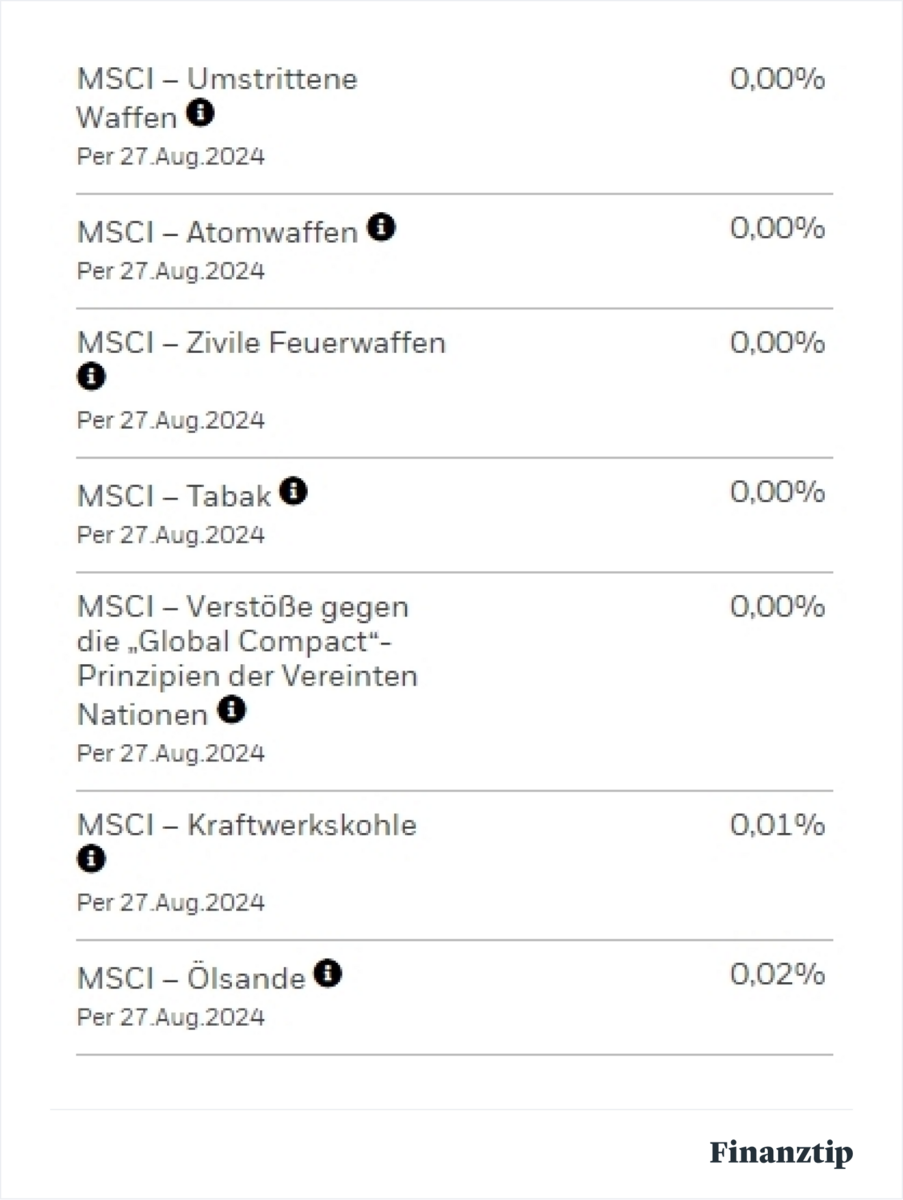
Task: Show info tooltip for Tabak
Action: pyautogui.click(x=293, y=491)
